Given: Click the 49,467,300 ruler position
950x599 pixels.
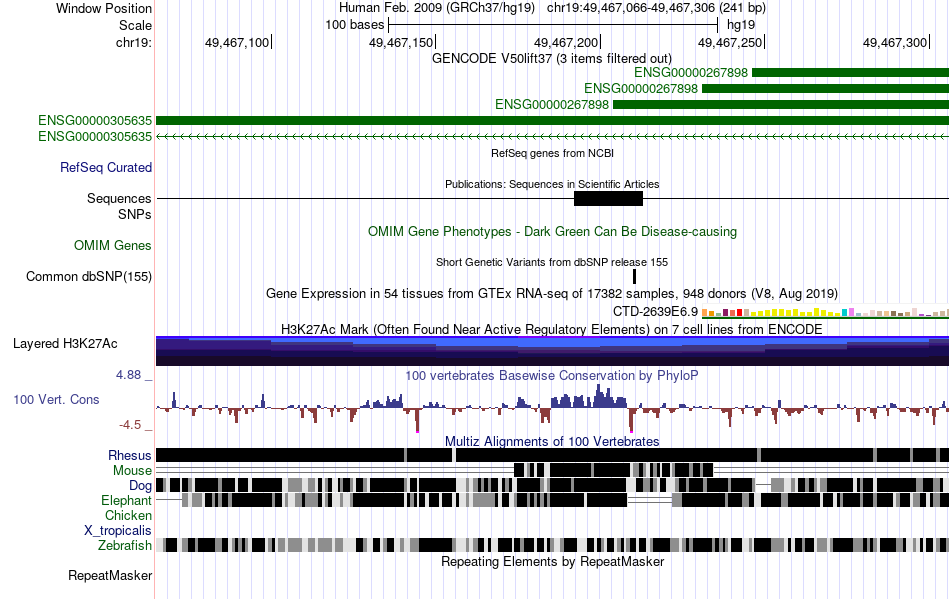Looking at the screenshot, I should (895, 42).
